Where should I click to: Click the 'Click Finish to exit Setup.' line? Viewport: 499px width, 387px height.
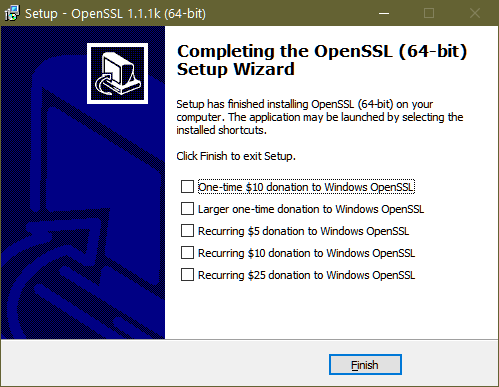point(236,156)
